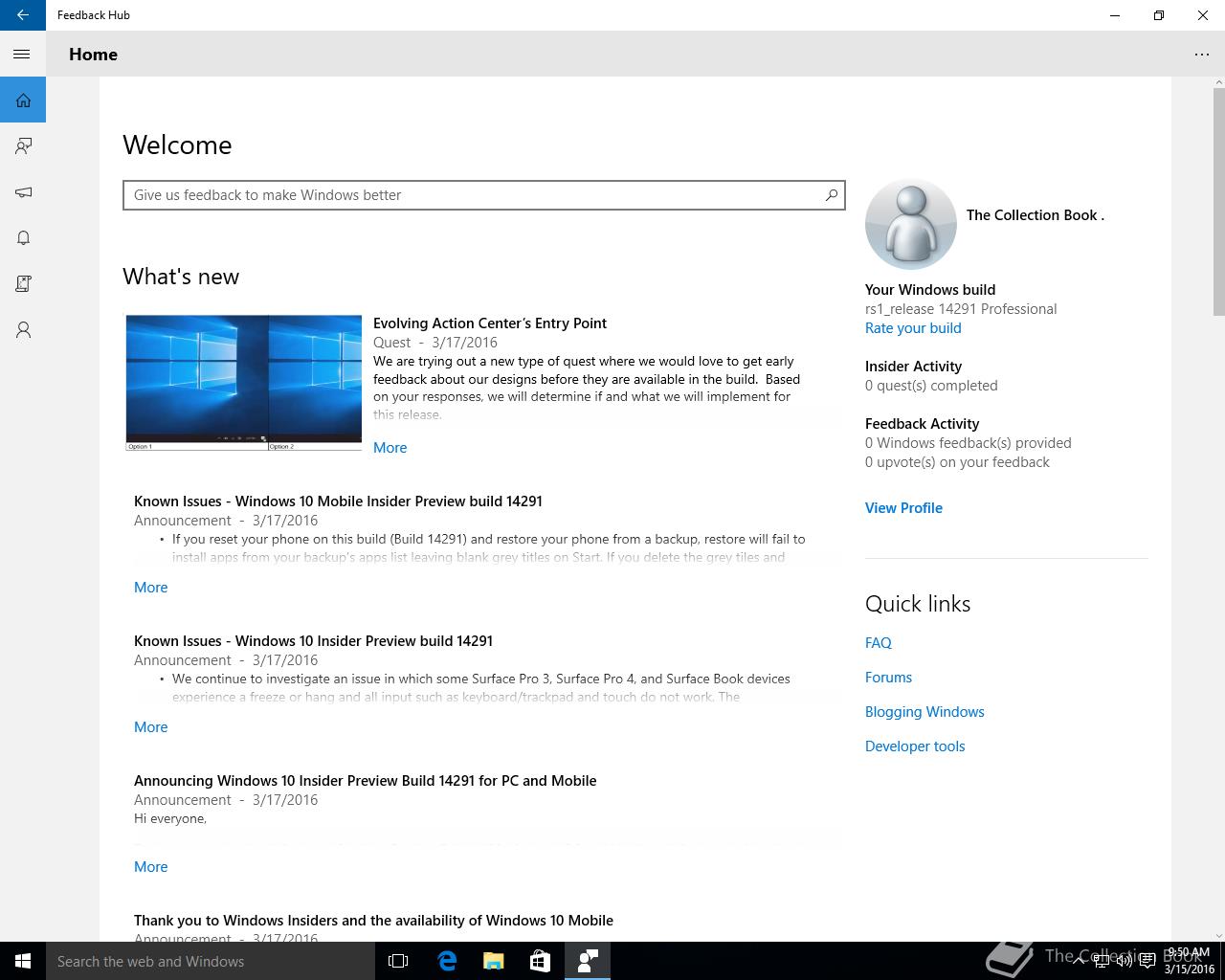Click the taskbar clock and date
Viewport: 1225px width, 980px height.
click(1190, 961)
